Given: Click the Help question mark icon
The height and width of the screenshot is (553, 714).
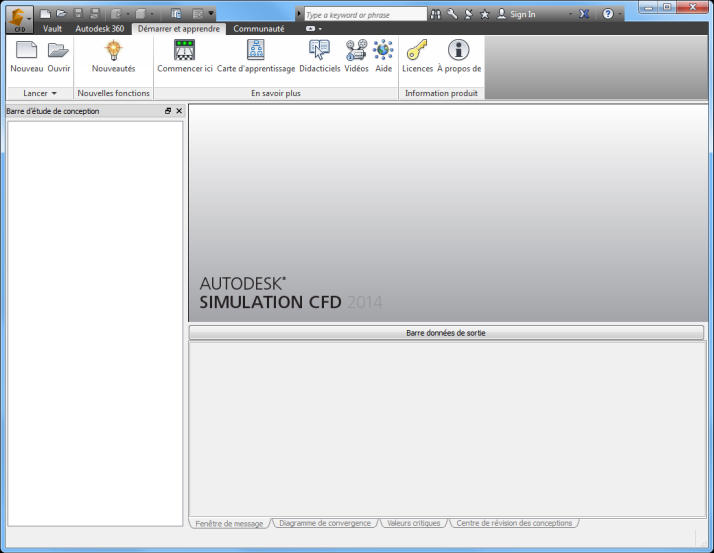Looking at the screenshot, I should [x=608, y=14].
